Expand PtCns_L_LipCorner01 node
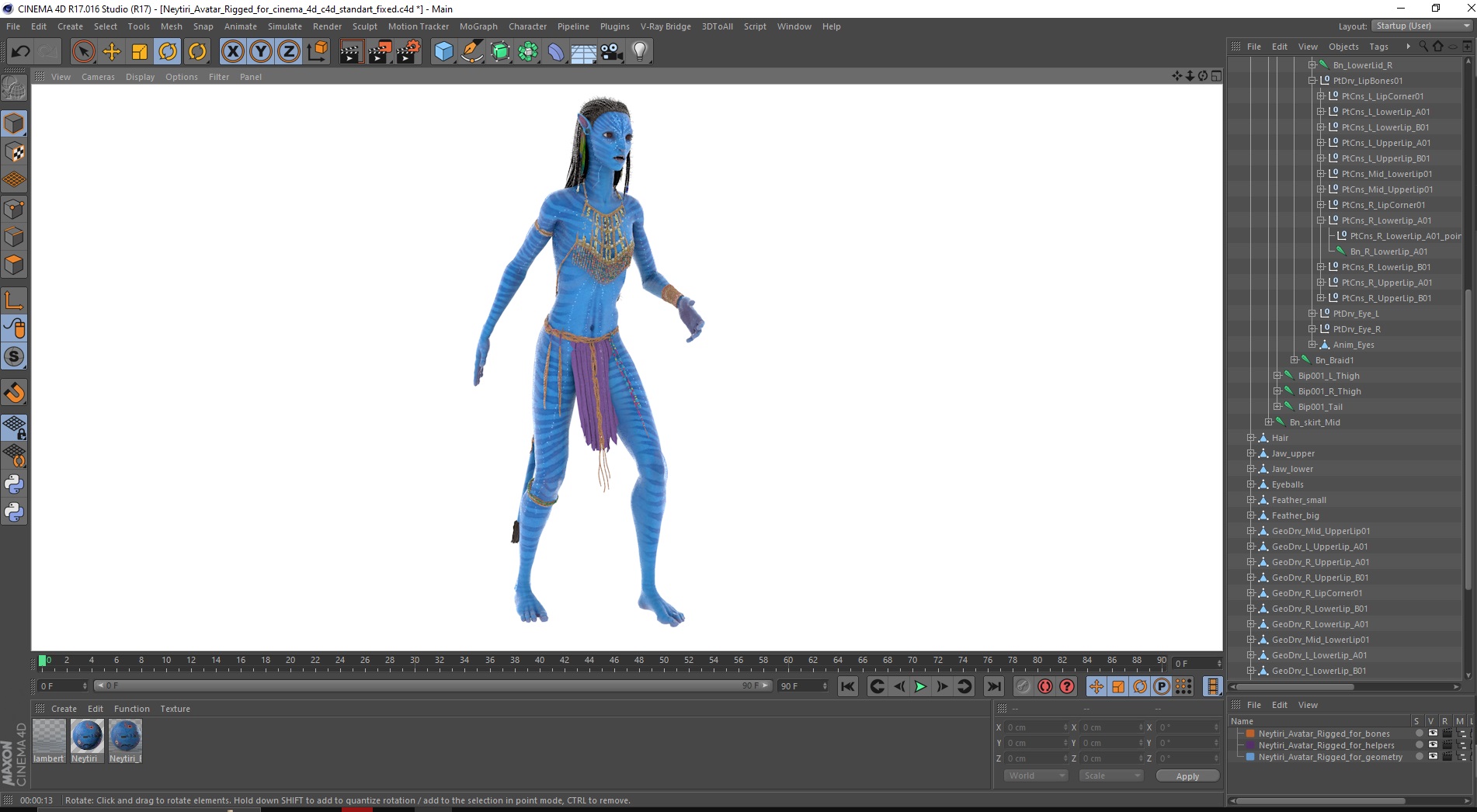Viewport: 1477px width, 812px height. [x=1321, y=96]
